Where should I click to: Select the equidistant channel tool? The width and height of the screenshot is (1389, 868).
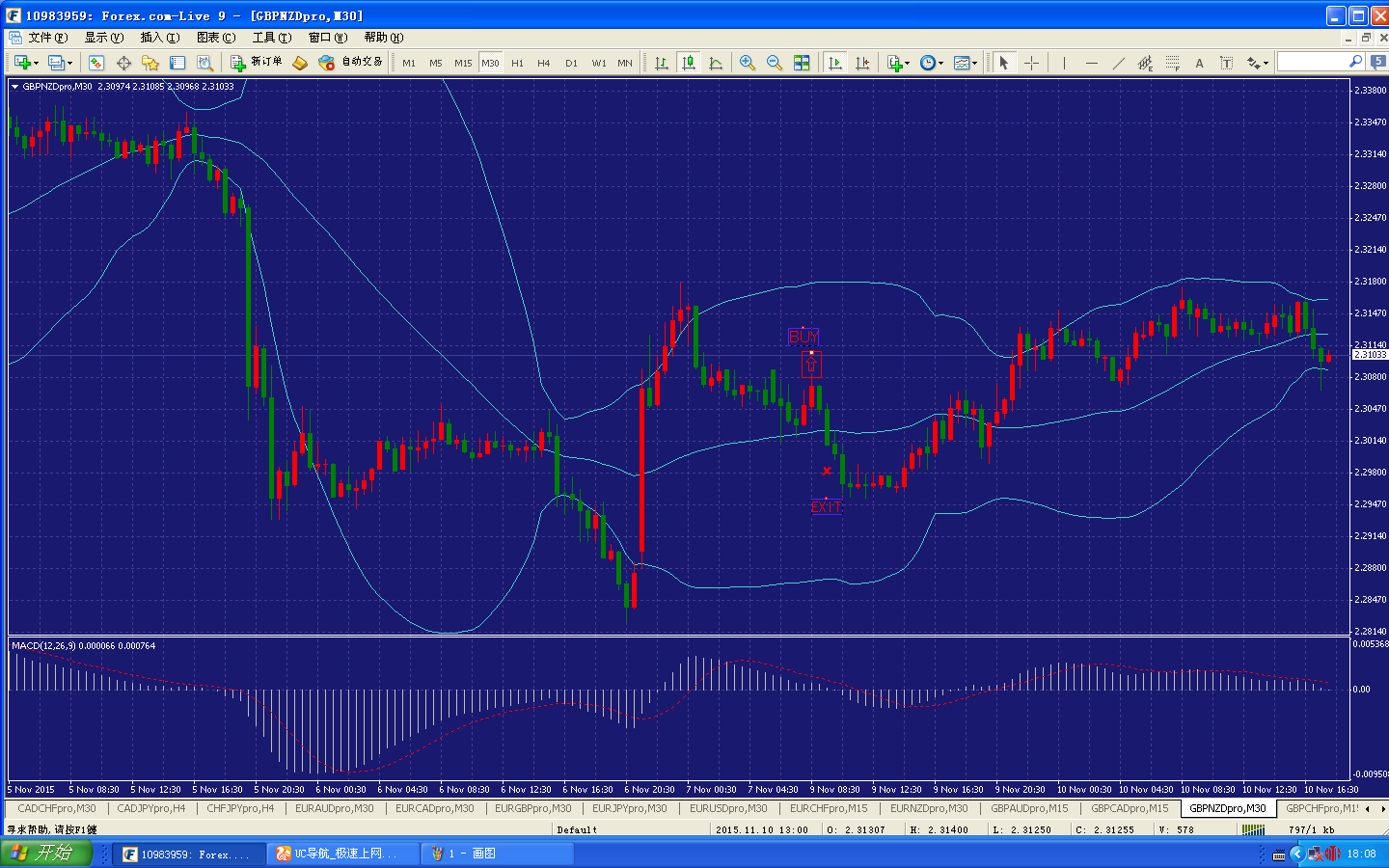[x=1145, y=63]
